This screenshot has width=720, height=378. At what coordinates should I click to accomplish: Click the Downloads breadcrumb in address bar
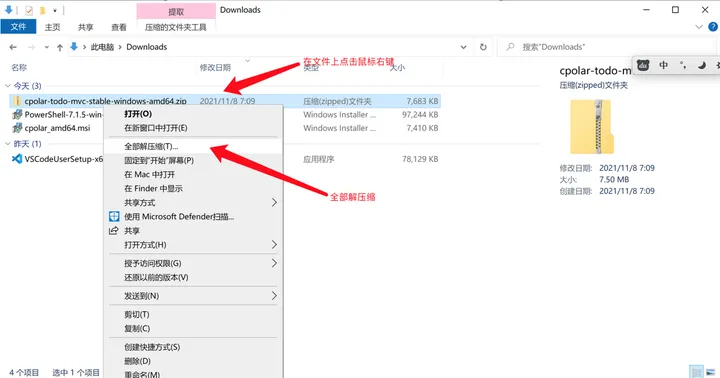pyautogui.click(x=146, y=47)
